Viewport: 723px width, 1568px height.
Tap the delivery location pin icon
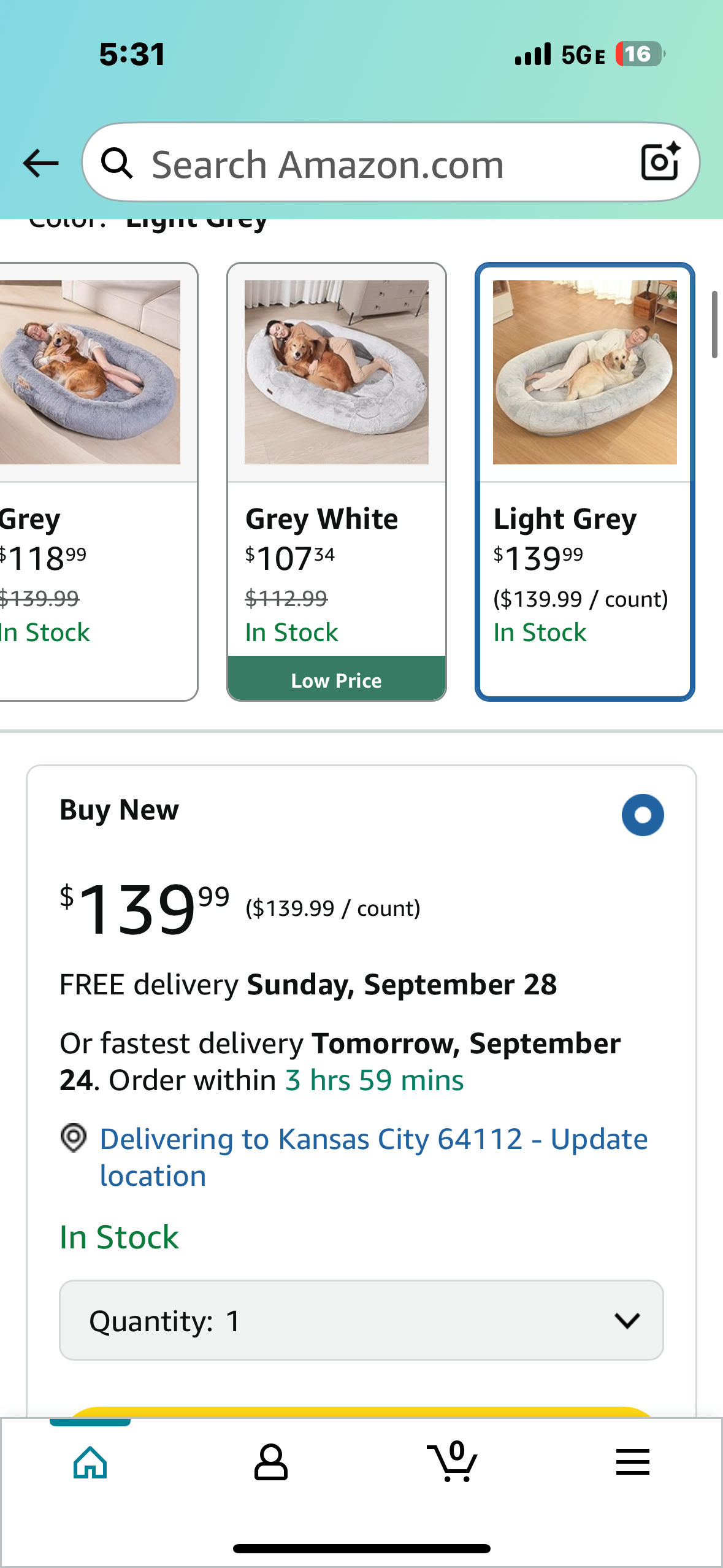tap(74, 1139)
